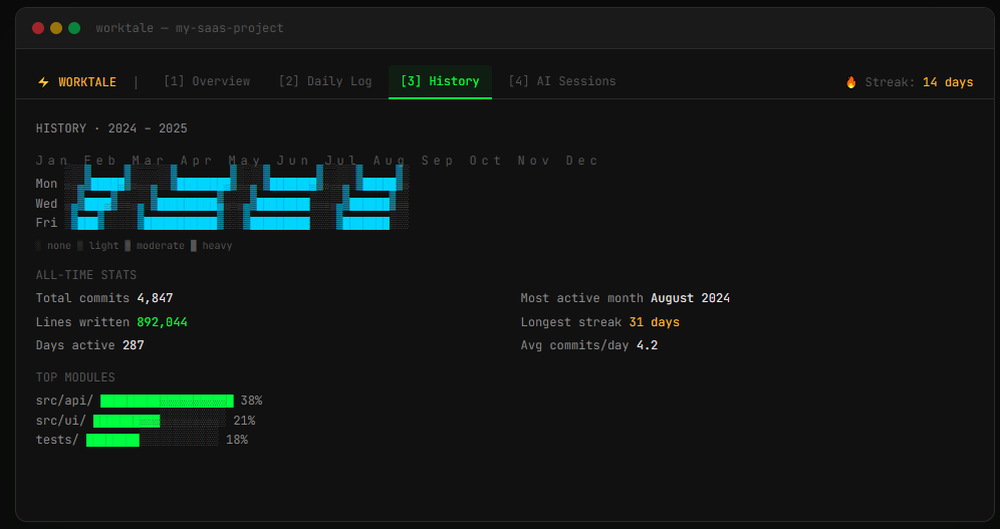This screenshot has width=1000, height=529.
Task: Click the Most active month August 2024
Action: [x=690, y=298]
